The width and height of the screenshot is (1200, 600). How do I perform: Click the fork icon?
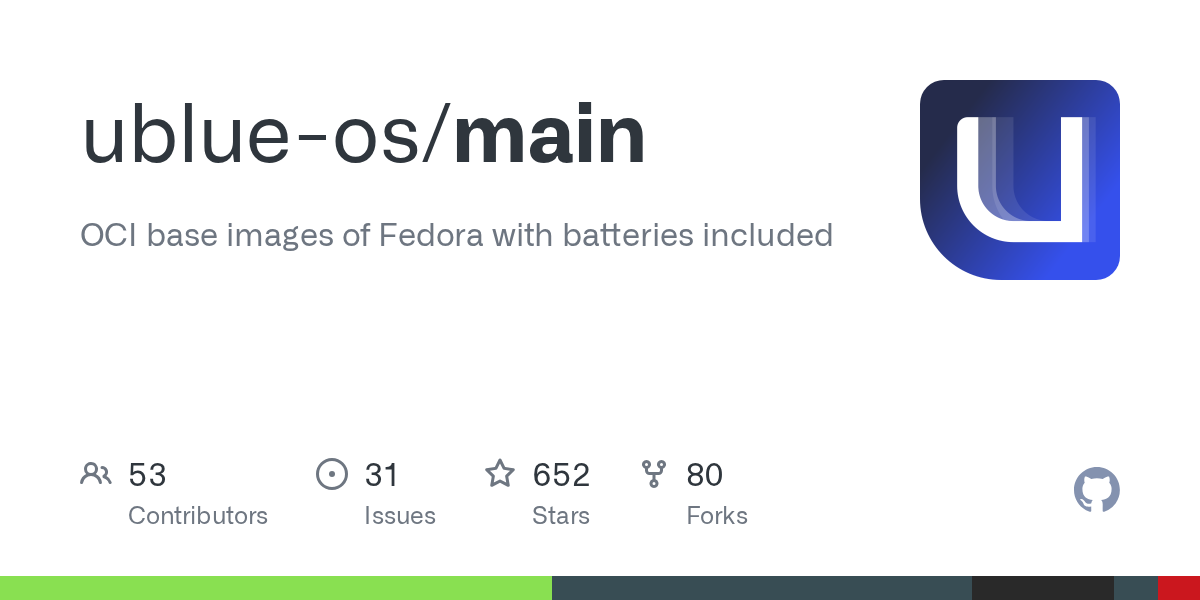click(x=654, y=474)
